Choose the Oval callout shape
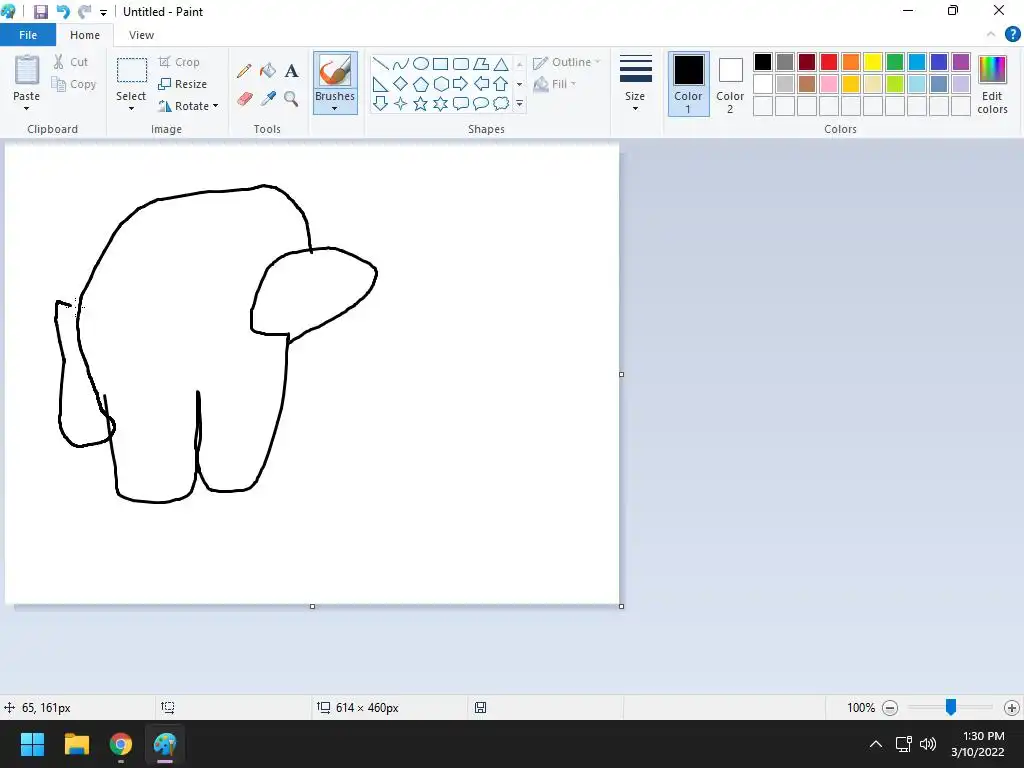The height and width of the screenshot is (768, 1024). tap(481, 103)
